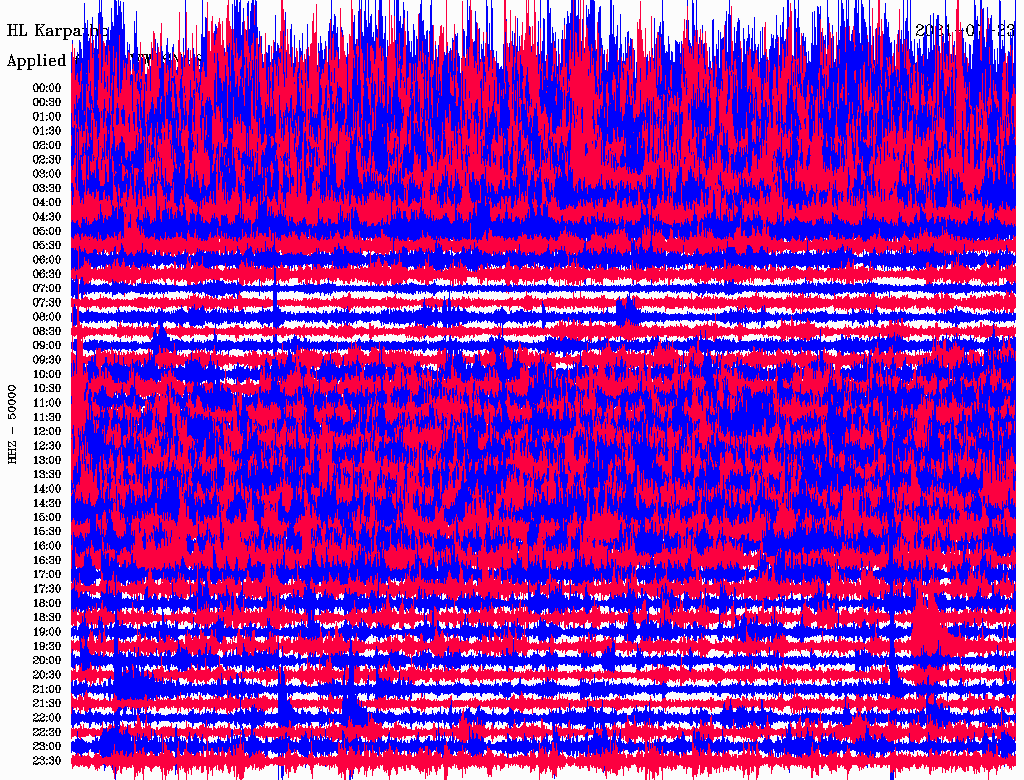Select the 22:30 time label
Image resolution: width=1024 pixels, height=780 pixels.
pos(47,732)
